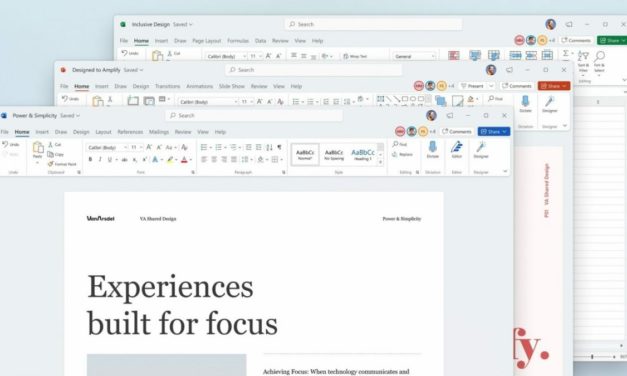
Task: Expand the bullets list dropdown in Word
Action: pos(210,148)
